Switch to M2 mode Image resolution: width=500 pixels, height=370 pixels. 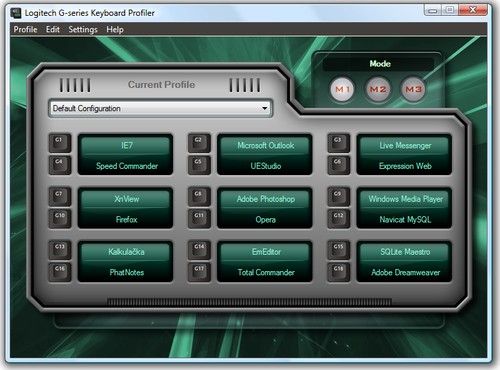pyautogui.click(x=378, y=89)
